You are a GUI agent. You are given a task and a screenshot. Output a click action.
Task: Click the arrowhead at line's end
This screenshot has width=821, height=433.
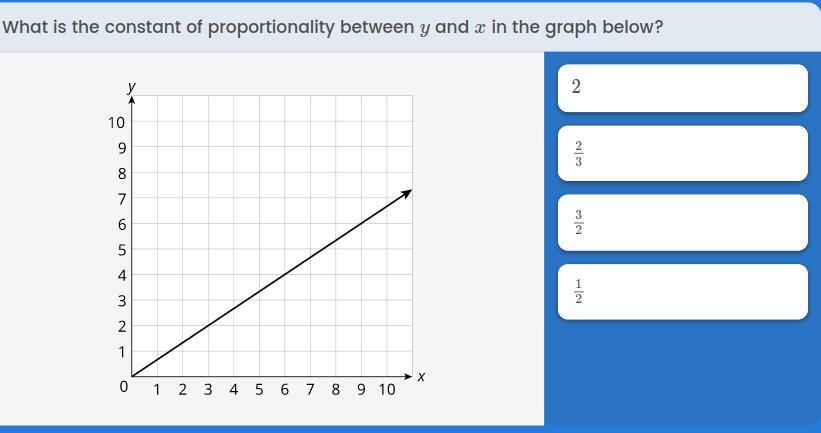407,193
